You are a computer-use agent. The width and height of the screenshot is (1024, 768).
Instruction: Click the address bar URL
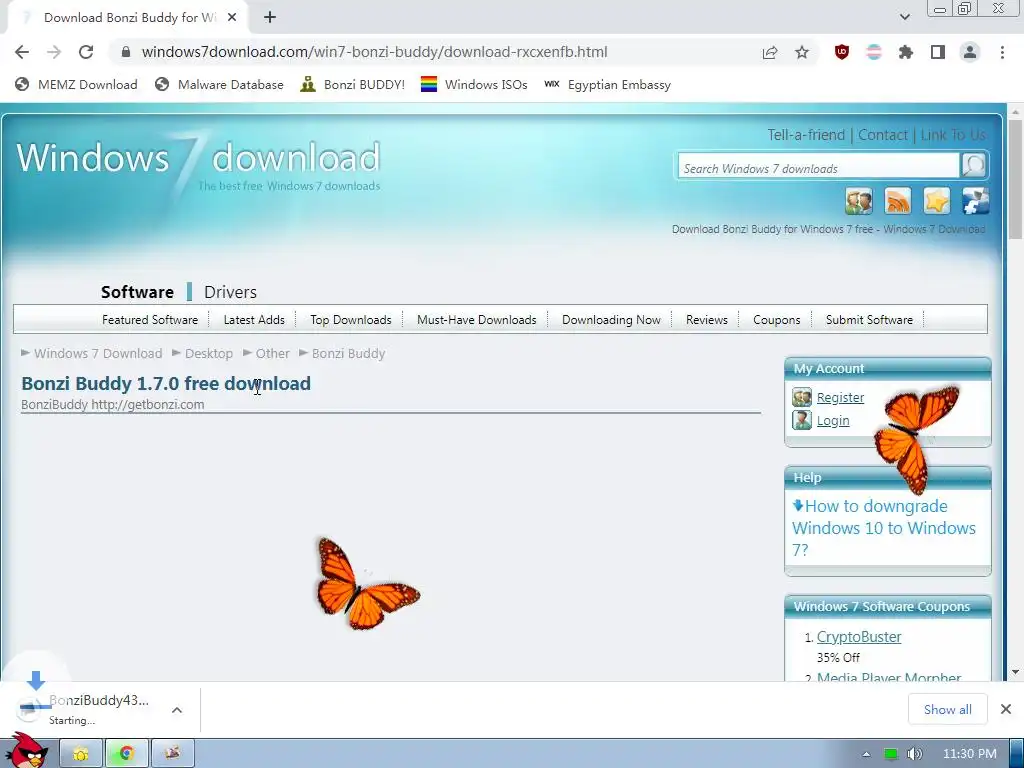pyautogui.click(x=374, y=52)
